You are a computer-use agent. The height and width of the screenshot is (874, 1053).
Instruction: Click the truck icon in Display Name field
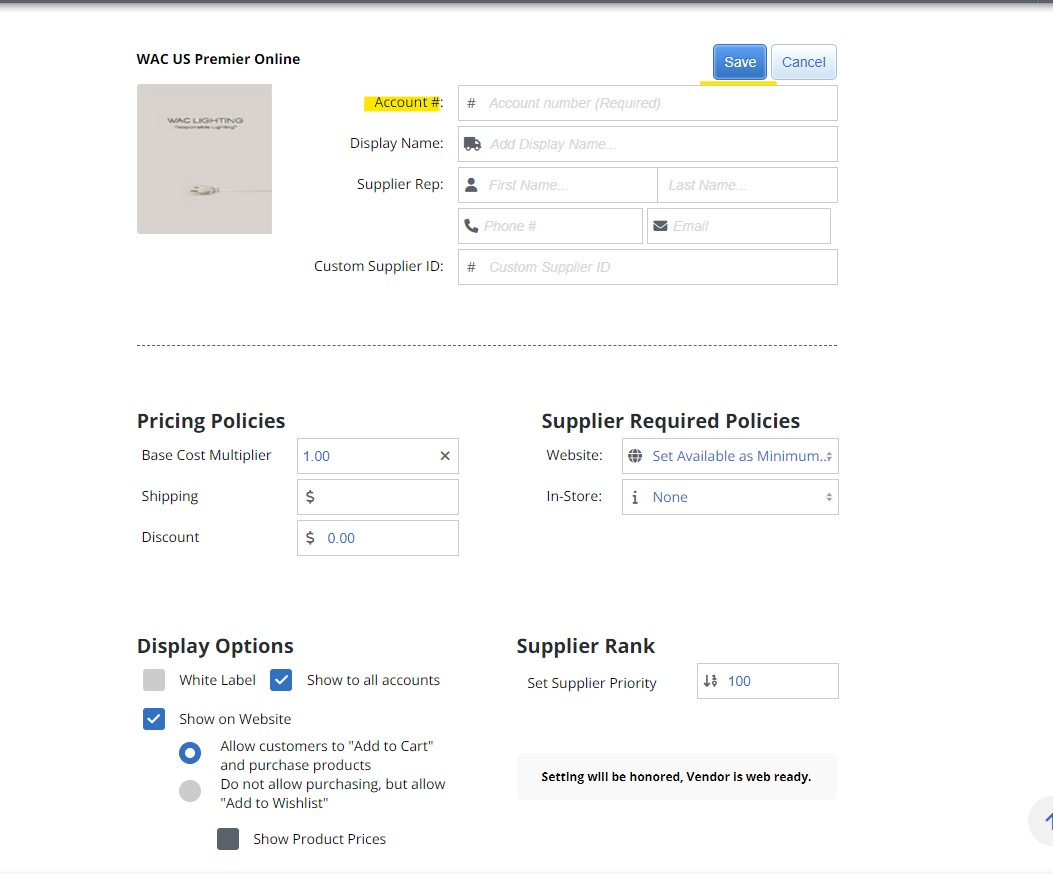pos(472,144)
